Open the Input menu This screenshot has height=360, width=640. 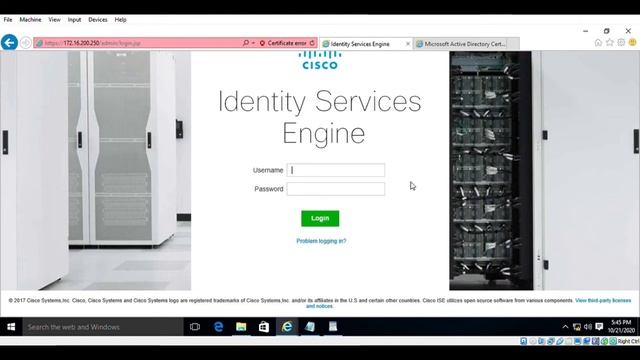(x=74, y=20)
